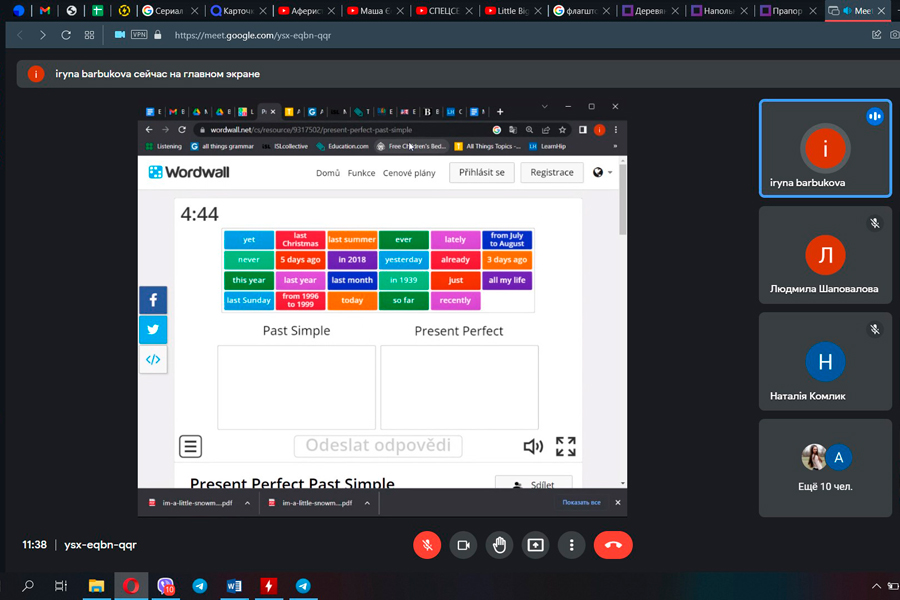Open new tab in shared Chrome window
Viewport: 900px width, 600px height.
coord(500,112)
